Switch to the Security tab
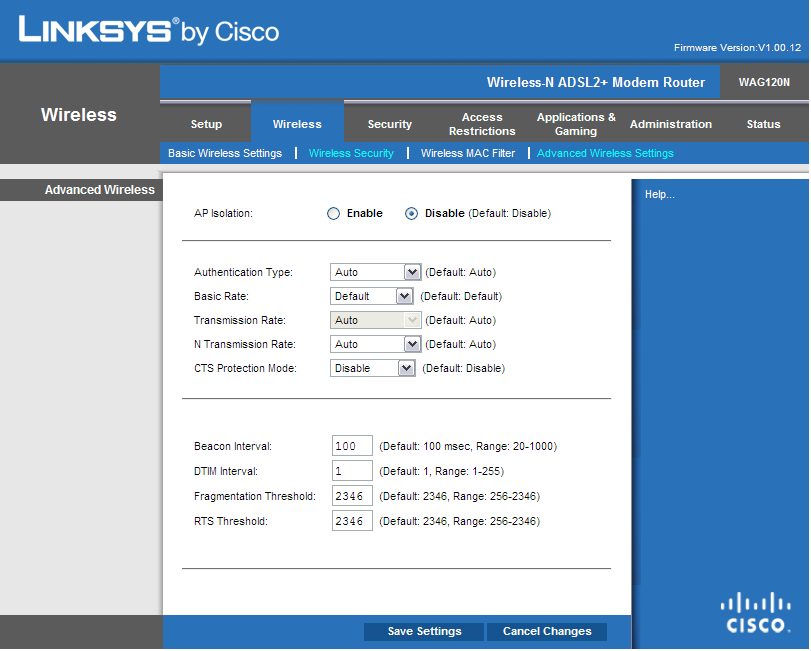This screenshot has height=651, width=811. tap(389, 124)
